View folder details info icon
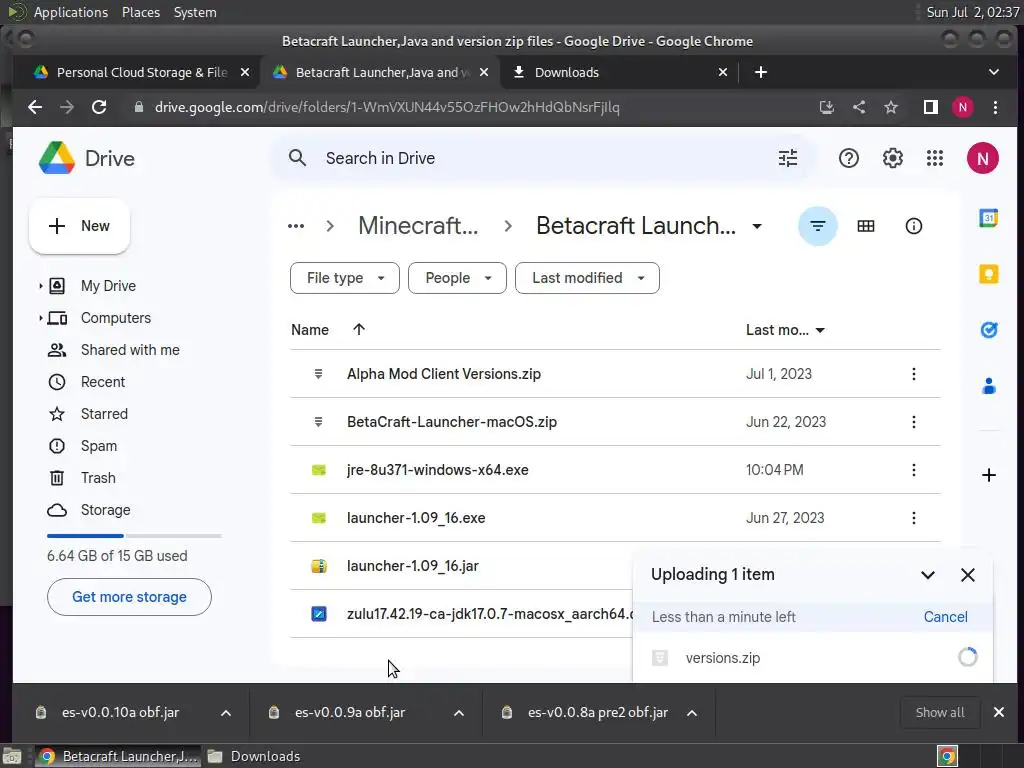 [x=913, y=226]
